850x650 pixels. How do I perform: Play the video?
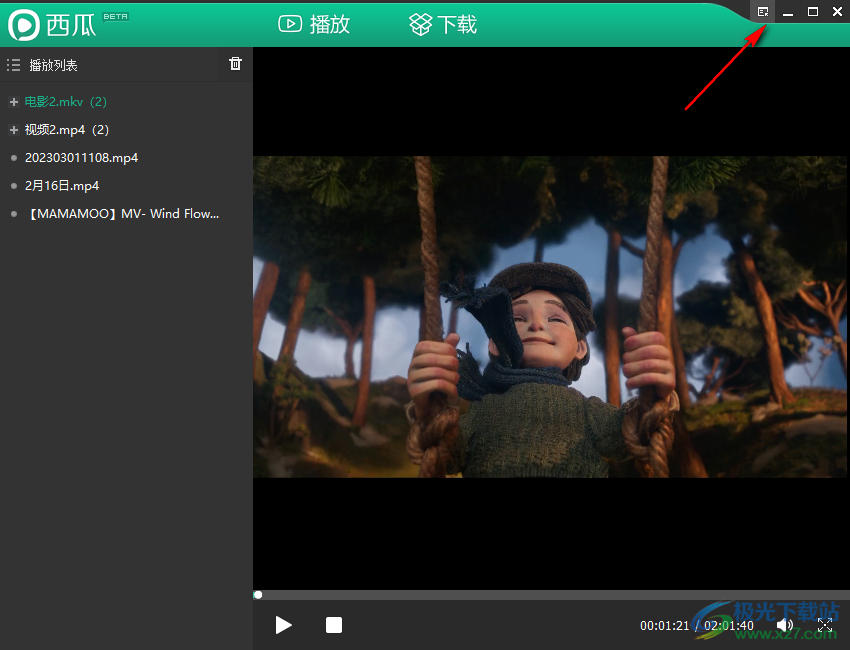tap(283, 625)
